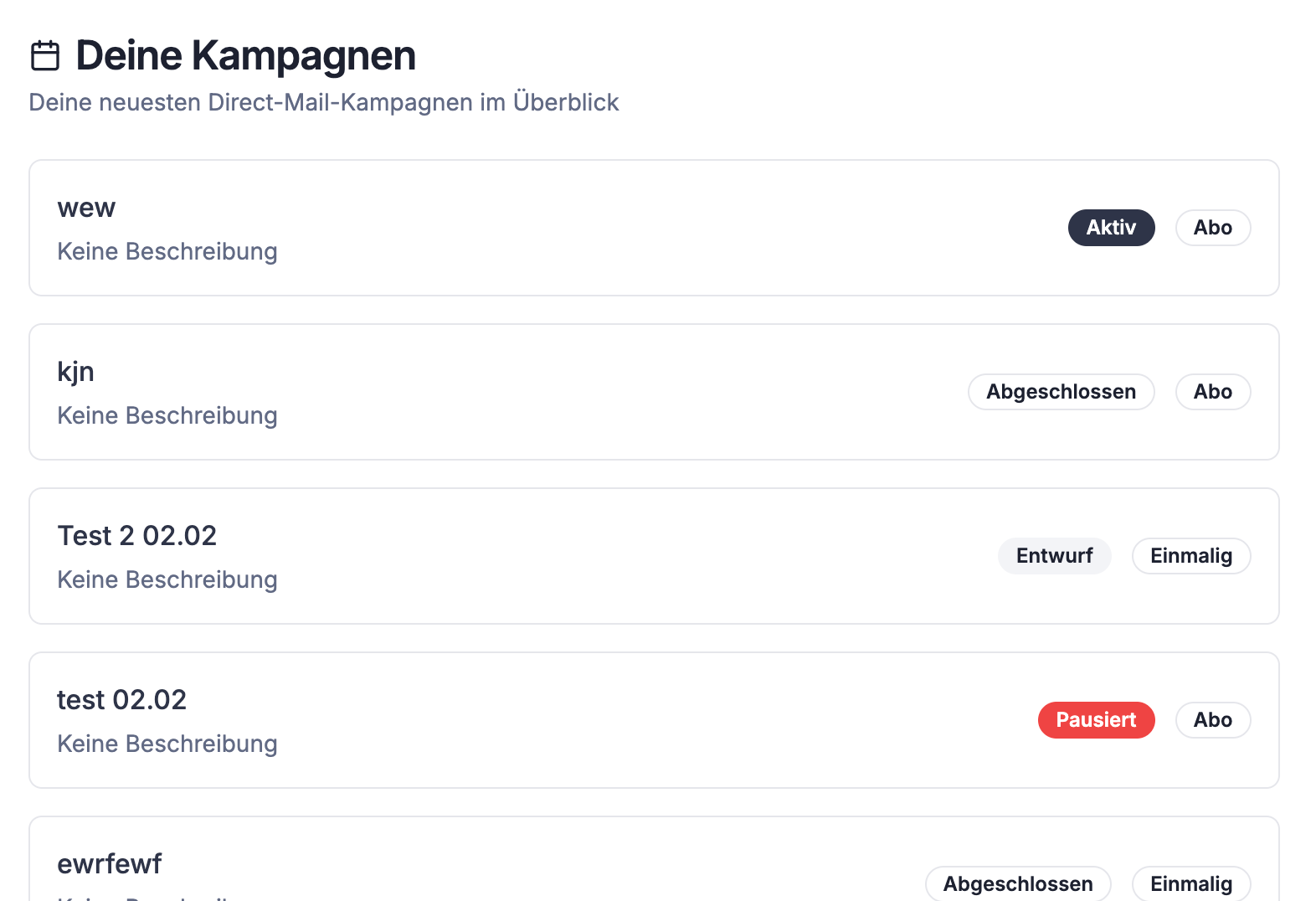Open the 'ewrfewf' campaign title
This screenshot has height=901, width=1316.
[x=109, y=864]
